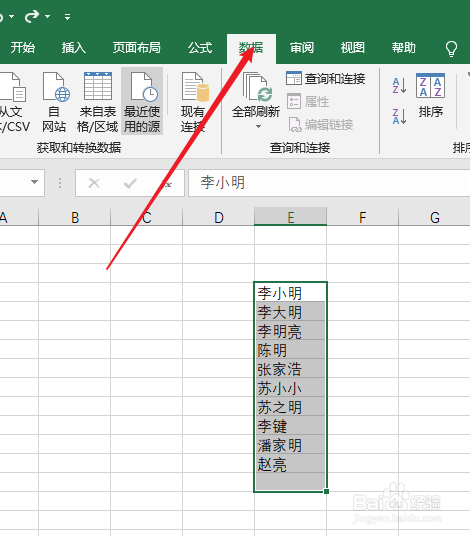The width and height of the screenshot is (470, 536).
Task: Sort ascending with A-Z icon
Action: tap(399, 86)
